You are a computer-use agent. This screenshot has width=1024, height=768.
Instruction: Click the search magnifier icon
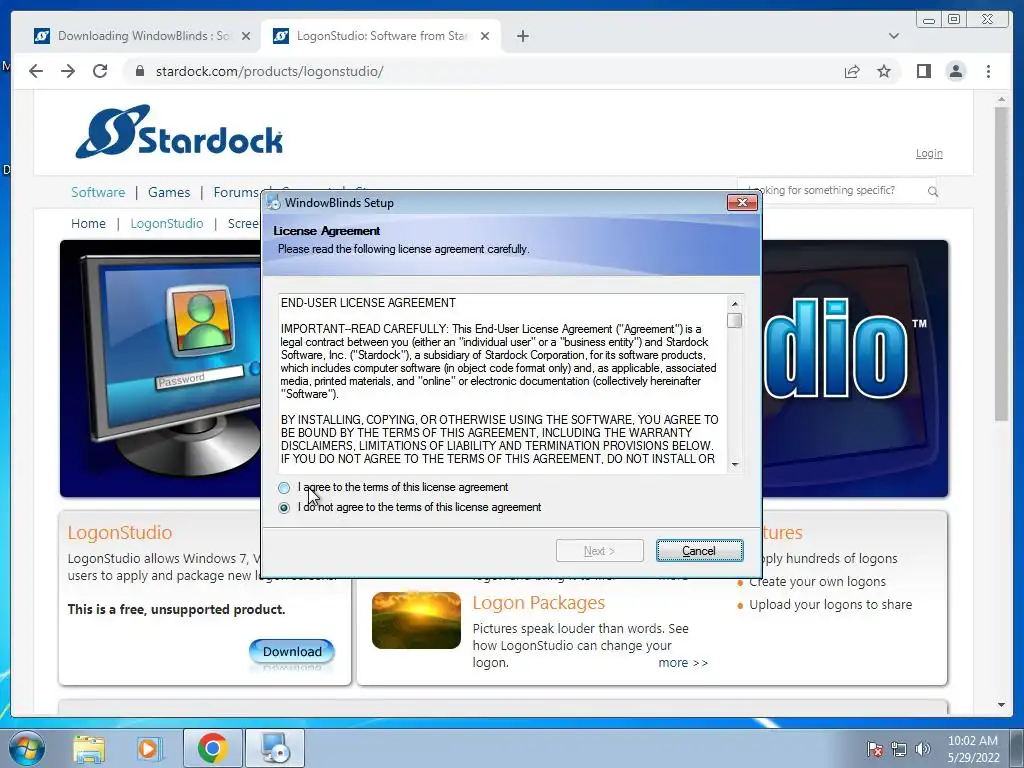click(933, 191)
